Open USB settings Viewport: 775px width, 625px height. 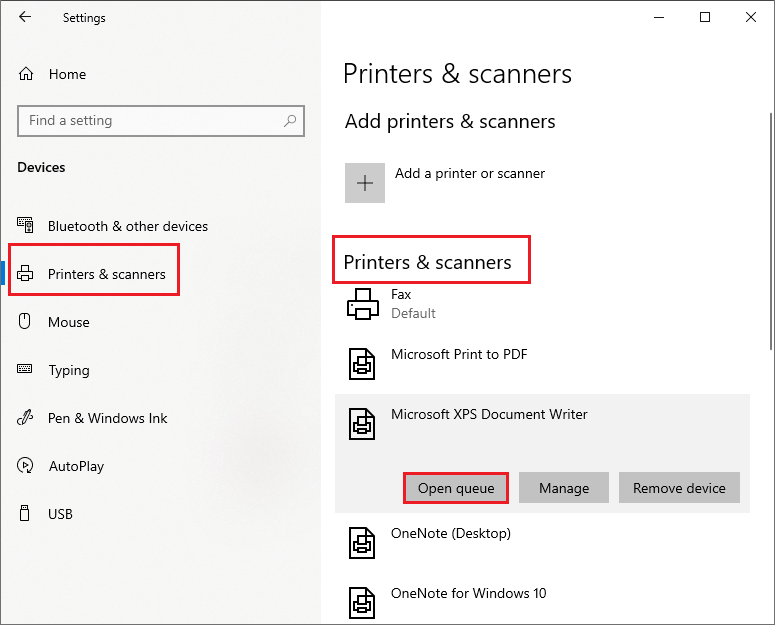pyautogui.click(x=60, y=514)
